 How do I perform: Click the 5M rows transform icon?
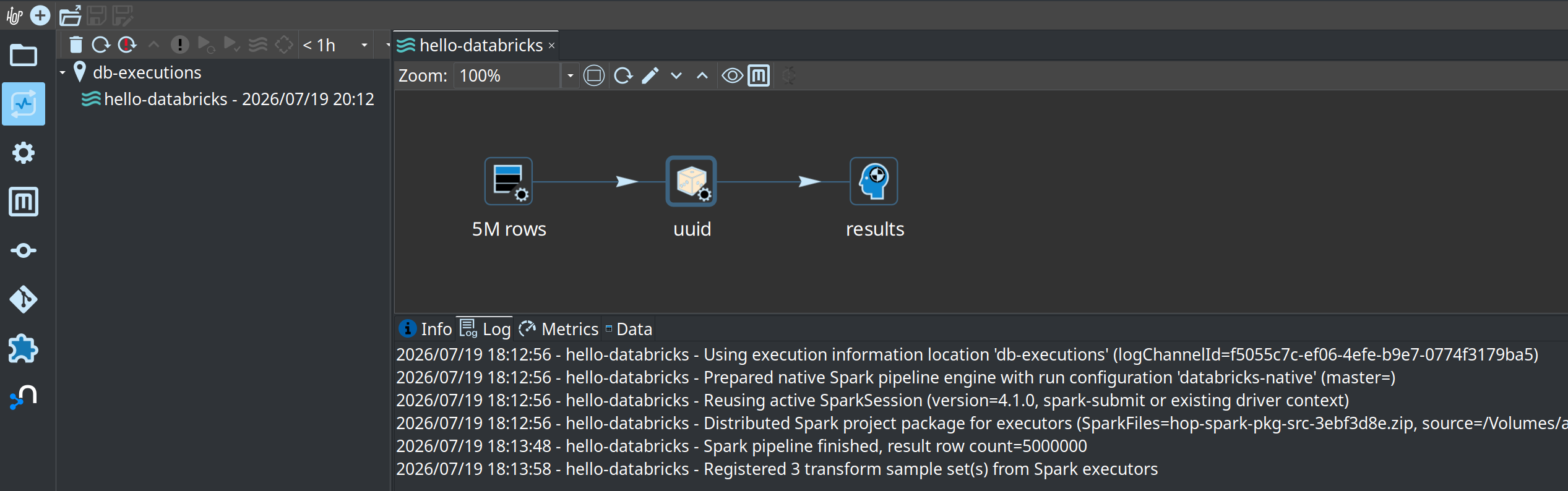click(x=509, y=181)
